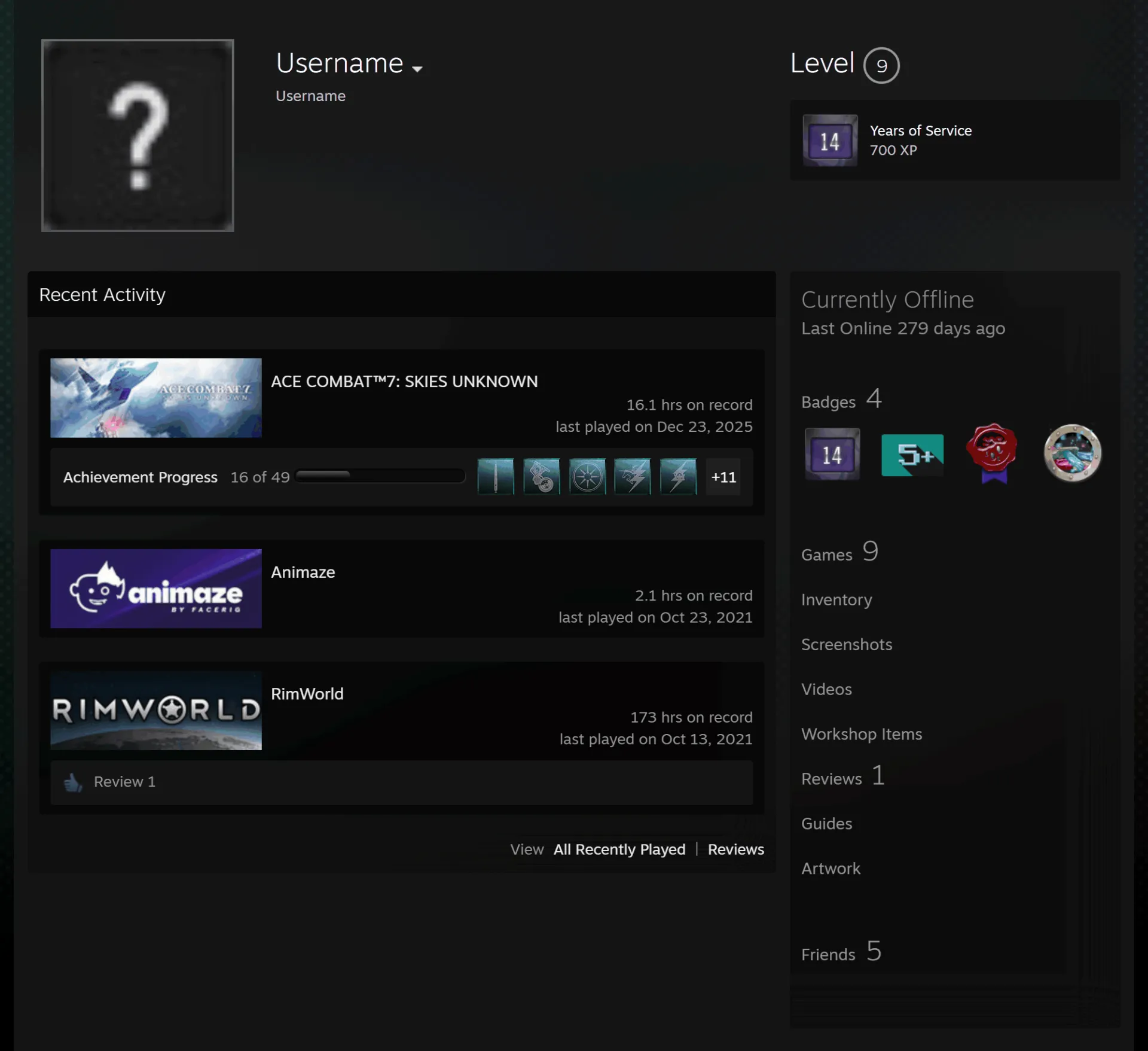View the last Ace Combat achievement icon before +11
1148x1051 pixels.
[679, 477]
